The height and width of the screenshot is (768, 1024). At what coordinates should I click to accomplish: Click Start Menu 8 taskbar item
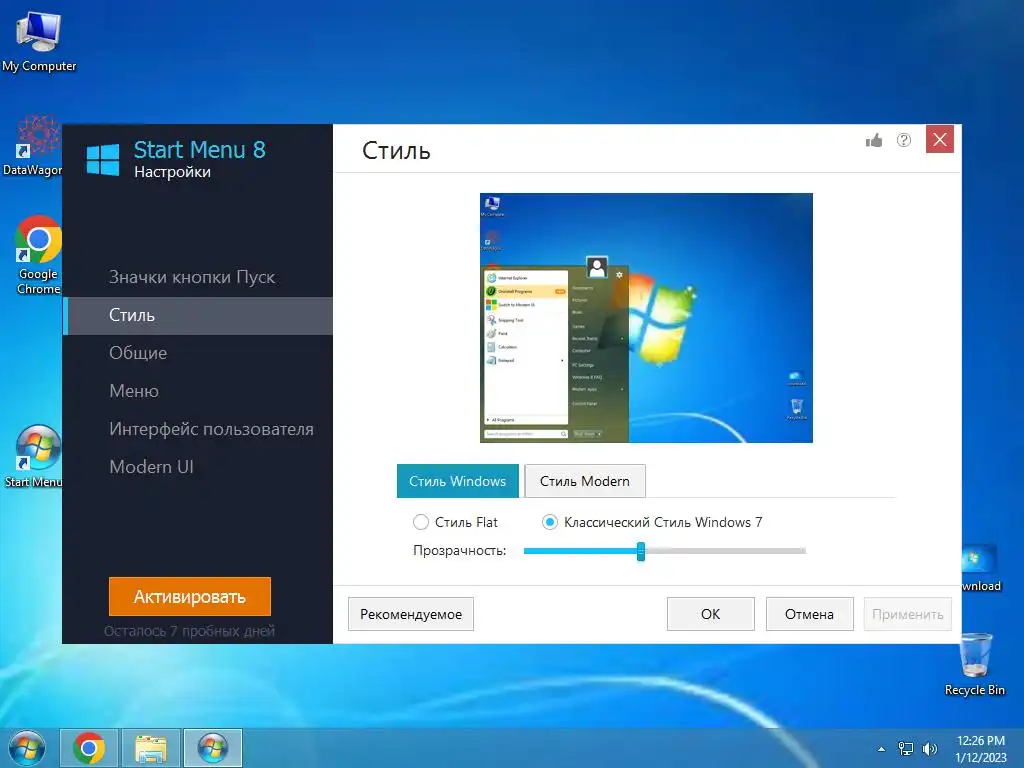pos(213,748)
